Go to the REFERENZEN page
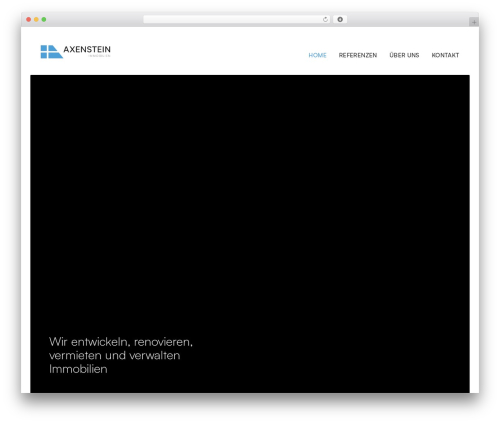Viewport: 500px width, 423px height. coord(358,55)
